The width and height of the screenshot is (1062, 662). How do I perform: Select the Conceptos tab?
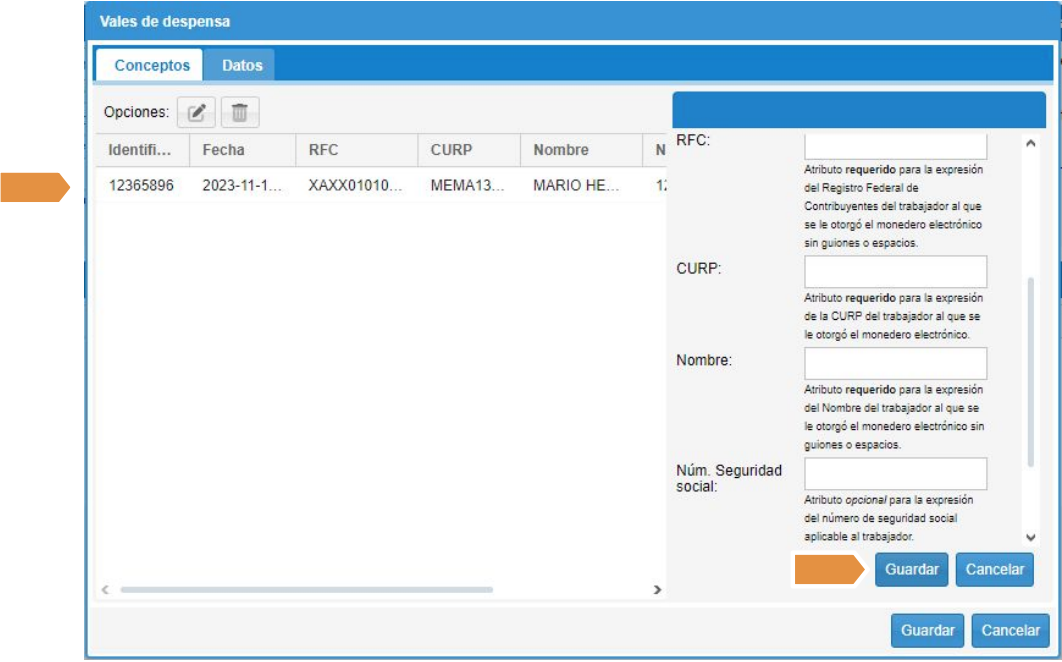(x=152, y=66)
